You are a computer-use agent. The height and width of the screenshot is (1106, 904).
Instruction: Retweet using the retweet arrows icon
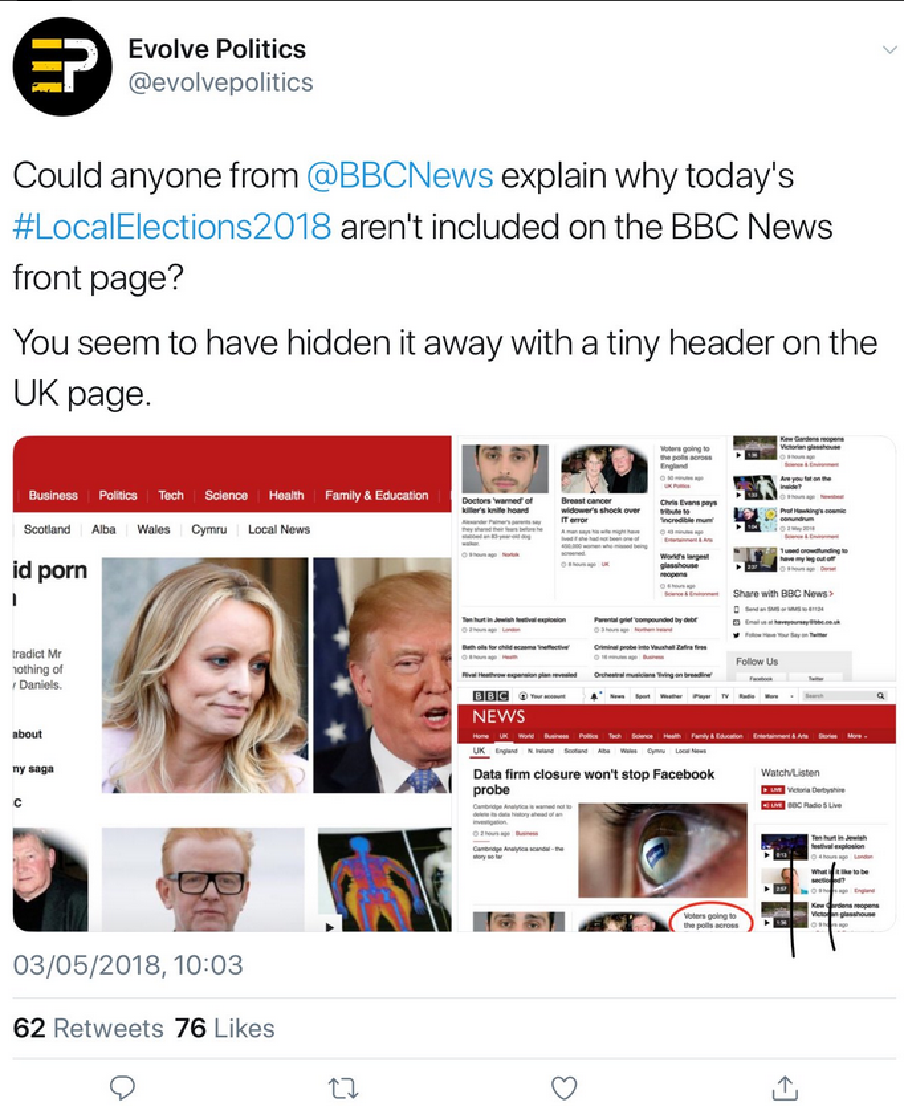point(343,1088)
